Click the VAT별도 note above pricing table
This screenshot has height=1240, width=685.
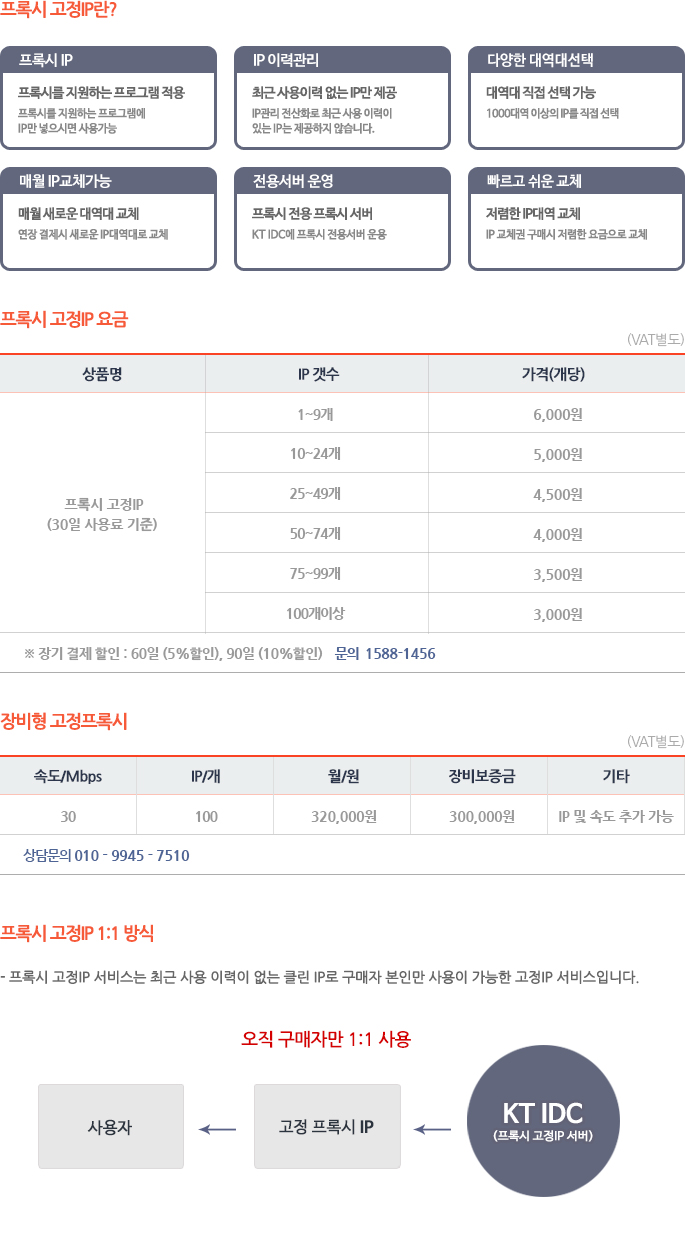(655, 339)
